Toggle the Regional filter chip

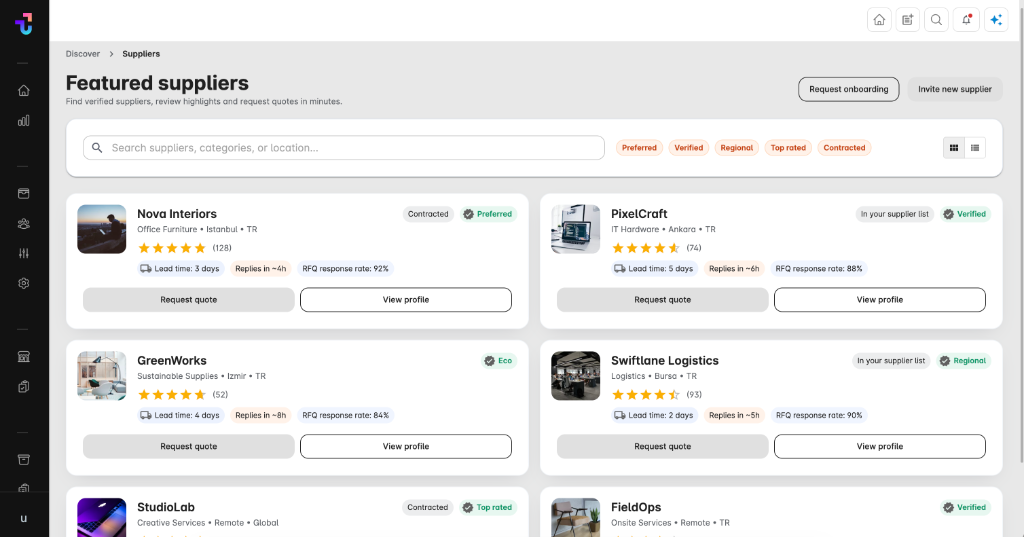click(737, 148)
